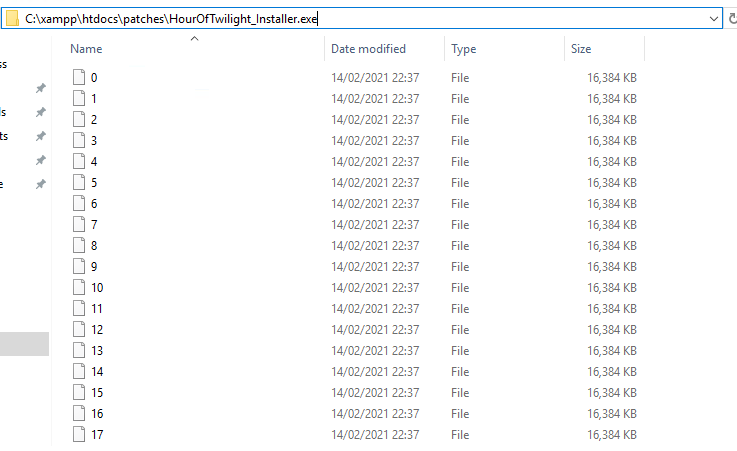Select the file icon for file 10
Viewport: 737px width, 451px height.
point(79,287)
